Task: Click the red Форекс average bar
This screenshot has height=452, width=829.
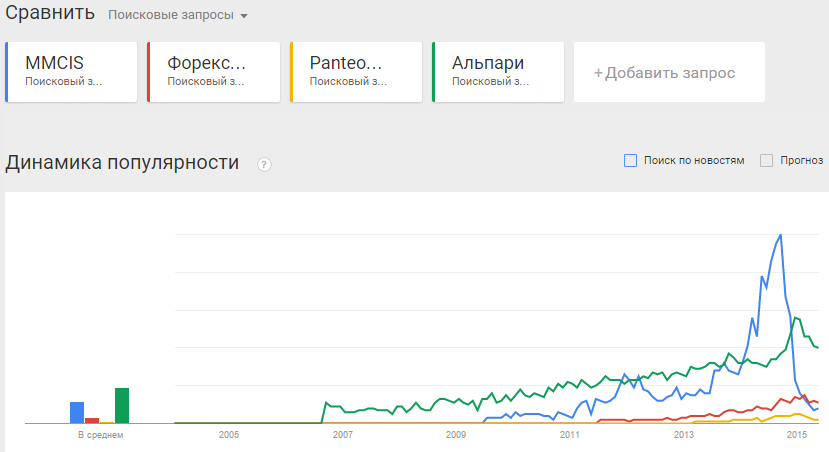Action: click(x=92, y=420)
